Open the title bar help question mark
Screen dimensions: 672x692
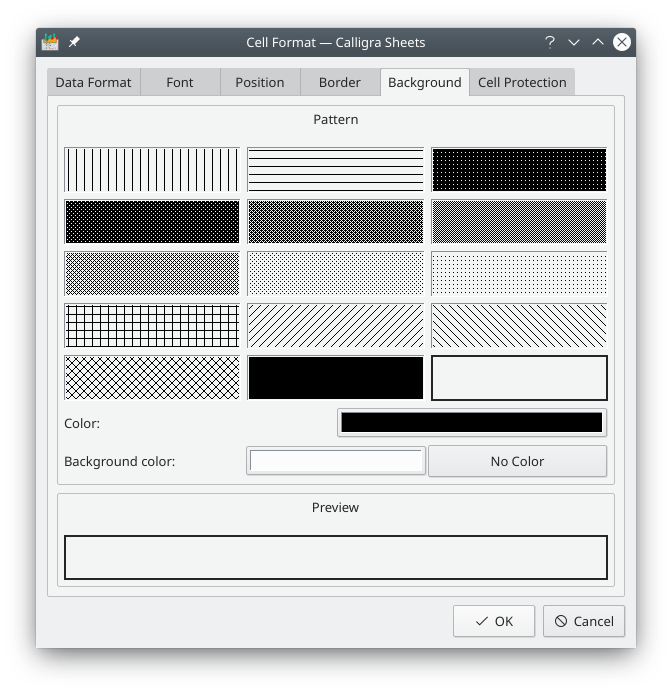click(x=549, y=42)
